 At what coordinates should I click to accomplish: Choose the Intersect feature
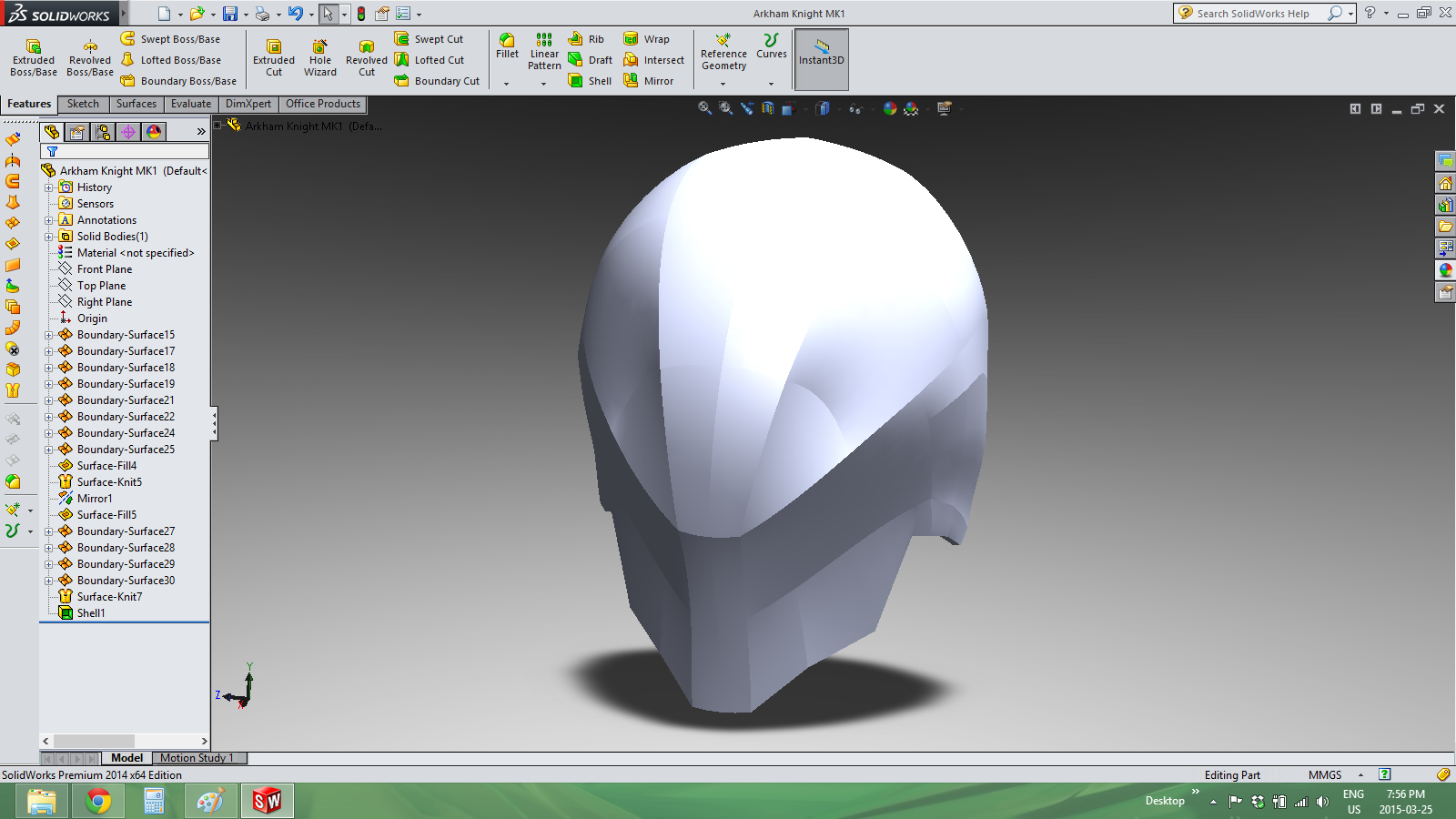point(654,60)
